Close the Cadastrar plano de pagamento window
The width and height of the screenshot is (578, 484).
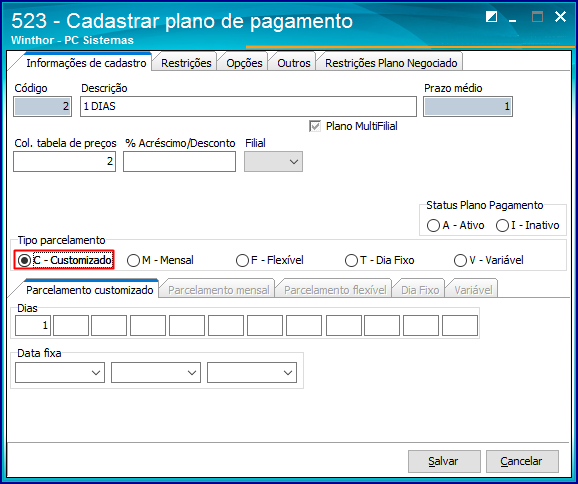[560, 17]
